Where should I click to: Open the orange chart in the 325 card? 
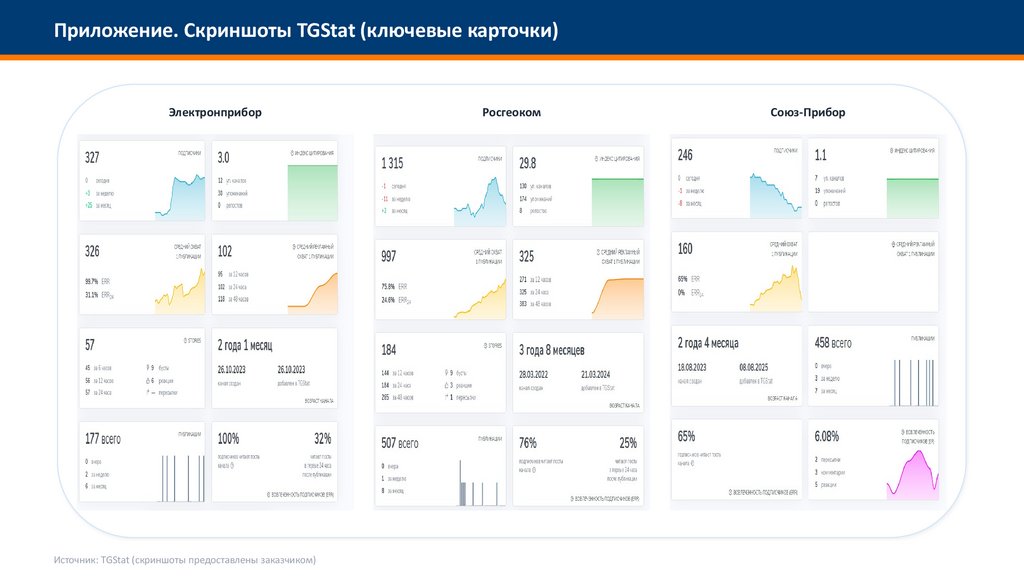[x=618, y=298]
